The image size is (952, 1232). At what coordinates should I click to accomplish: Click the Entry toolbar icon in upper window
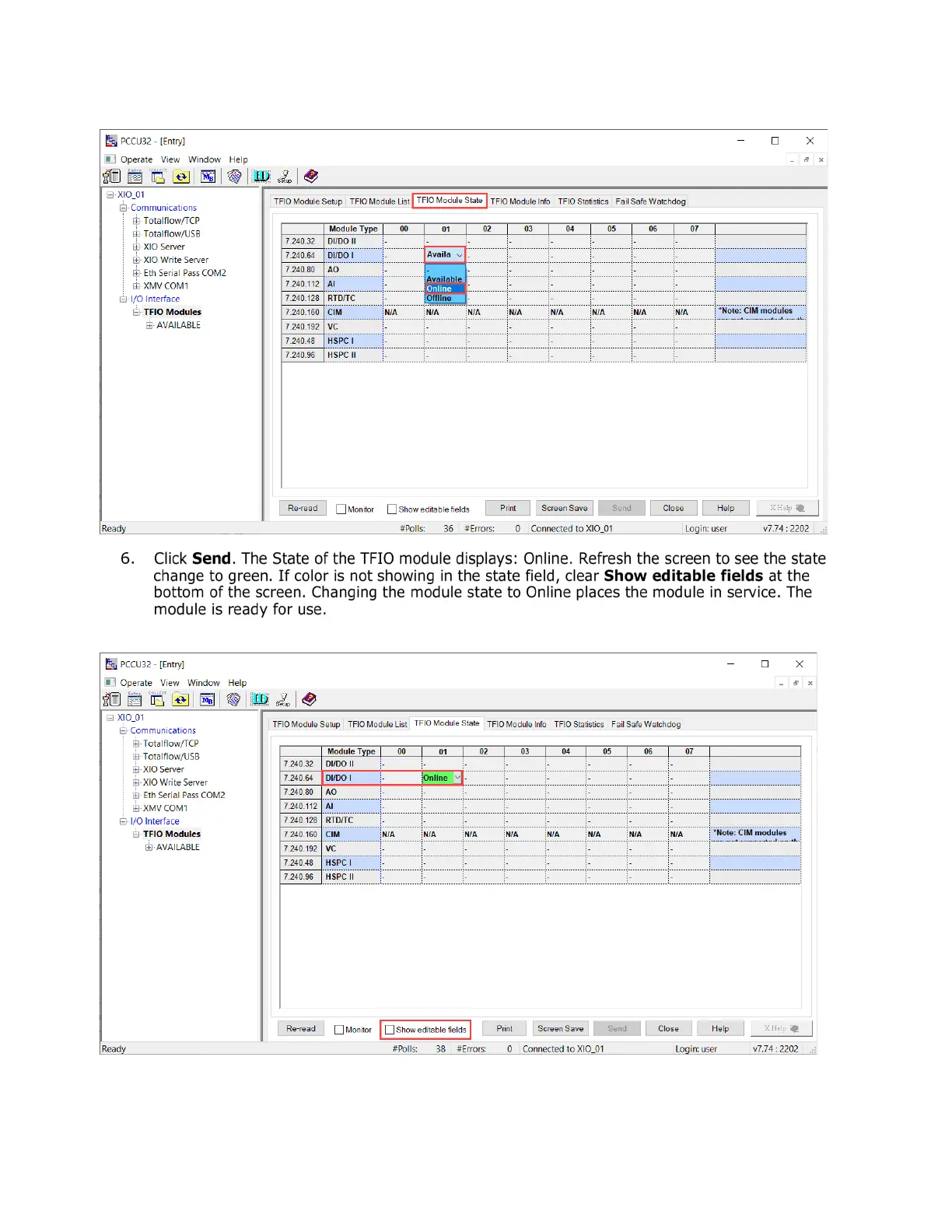[135, 177]
